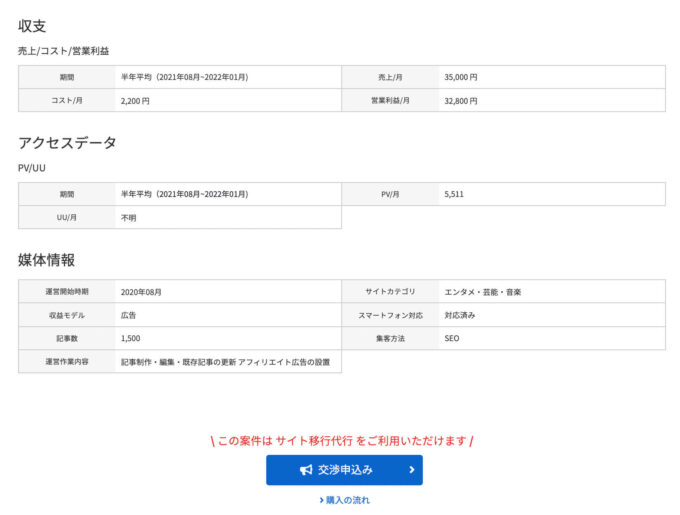Click the megaphone icon on 交渉申込み button

point(306,470)
